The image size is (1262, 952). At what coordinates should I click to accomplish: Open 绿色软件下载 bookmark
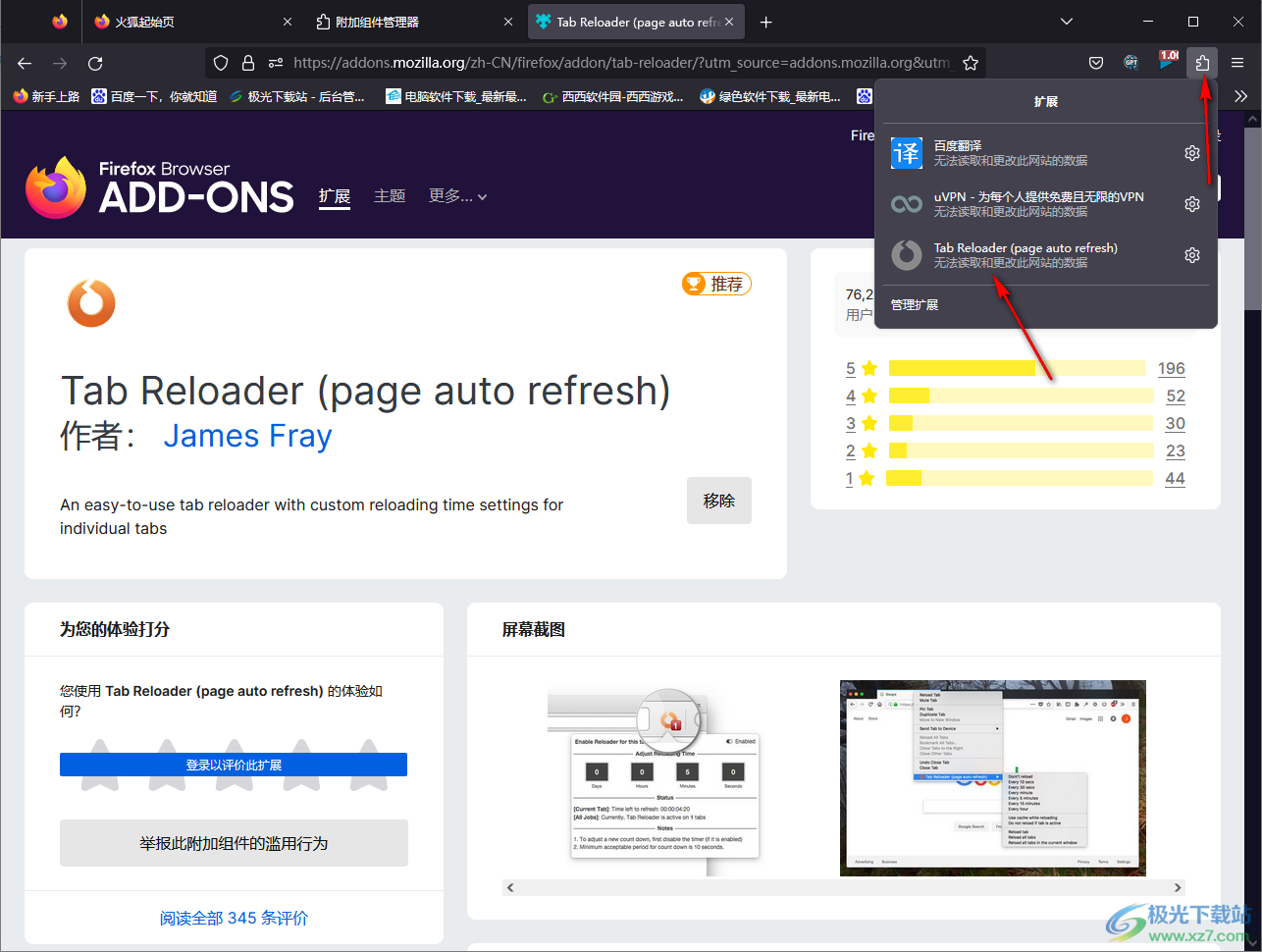tap(769, 96)
